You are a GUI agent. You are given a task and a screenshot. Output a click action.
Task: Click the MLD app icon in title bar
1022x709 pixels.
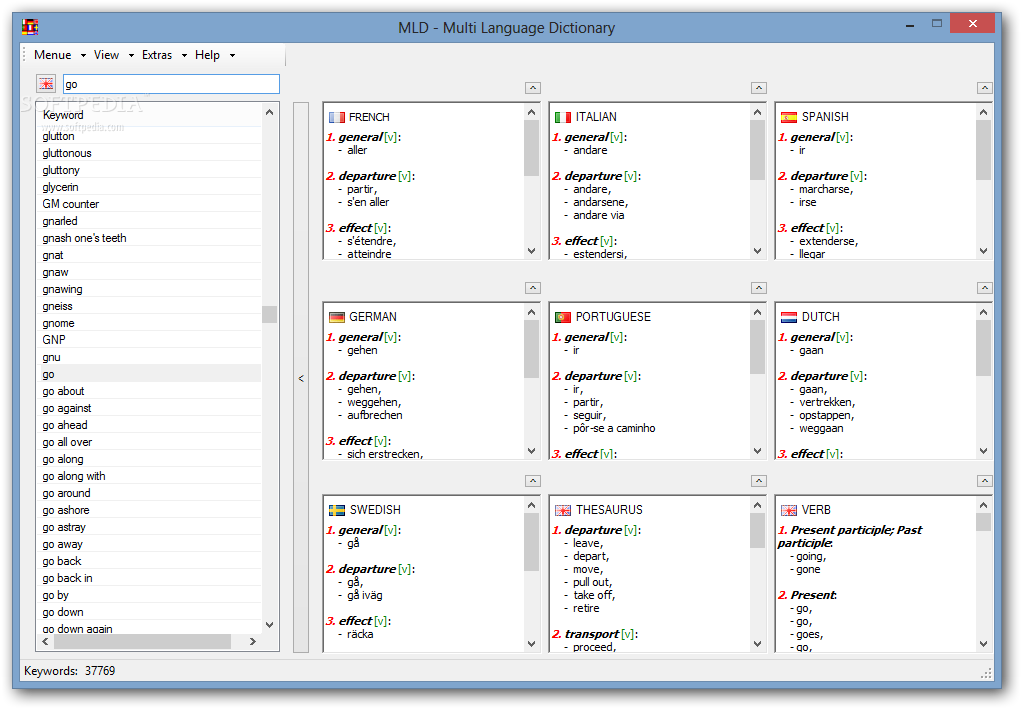30,27
